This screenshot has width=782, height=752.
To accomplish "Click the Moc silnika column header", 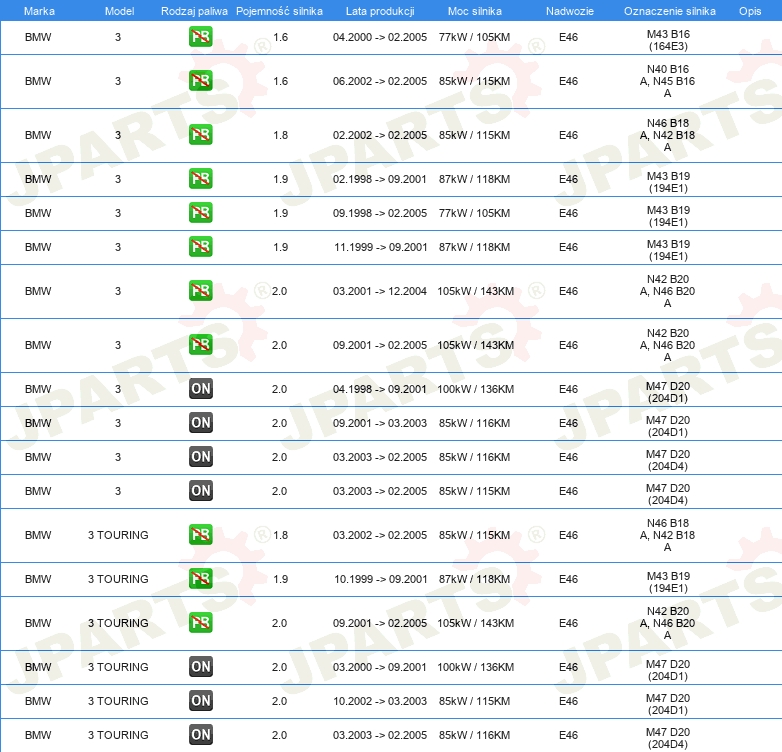I will [475, 11].
